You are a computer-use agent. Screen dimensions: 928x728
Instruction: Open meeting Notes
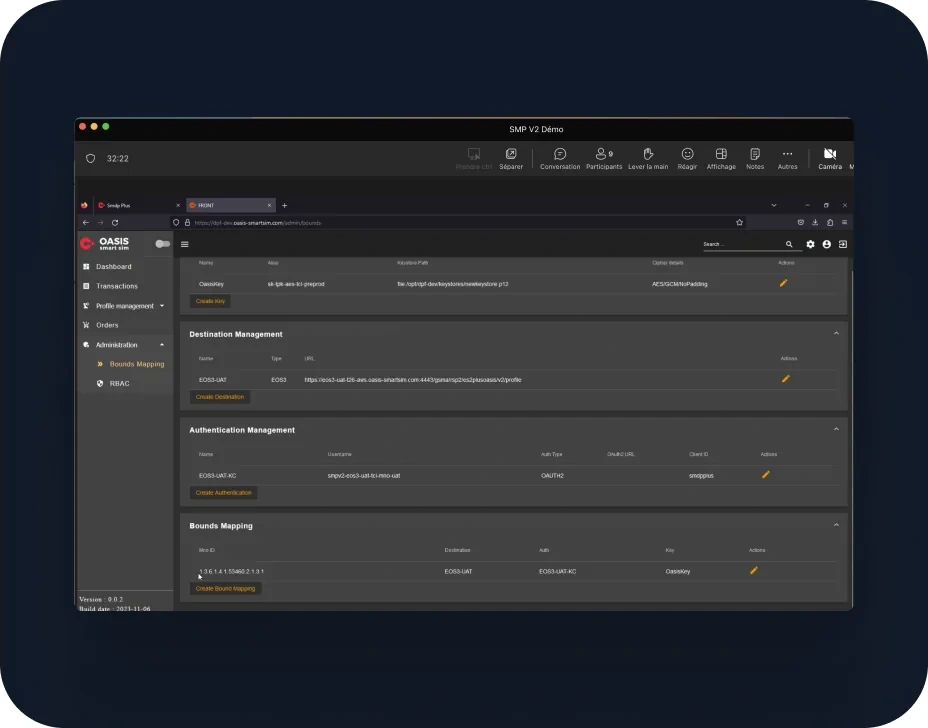(755, 159)
